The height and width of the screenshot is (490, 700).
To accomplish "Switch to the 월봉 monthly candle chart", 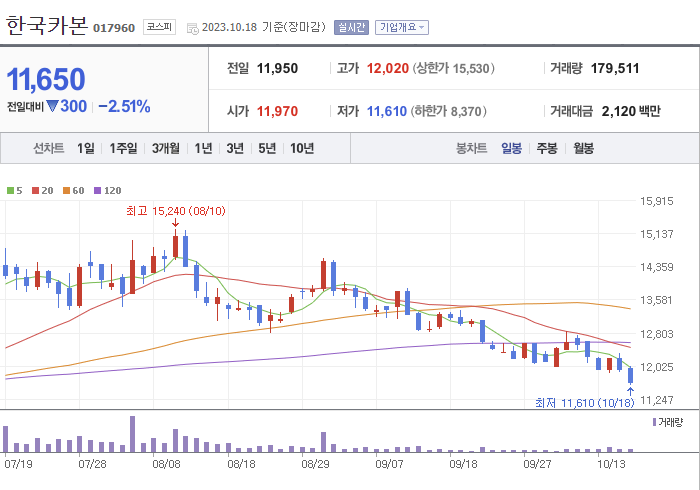I will 583,148.
